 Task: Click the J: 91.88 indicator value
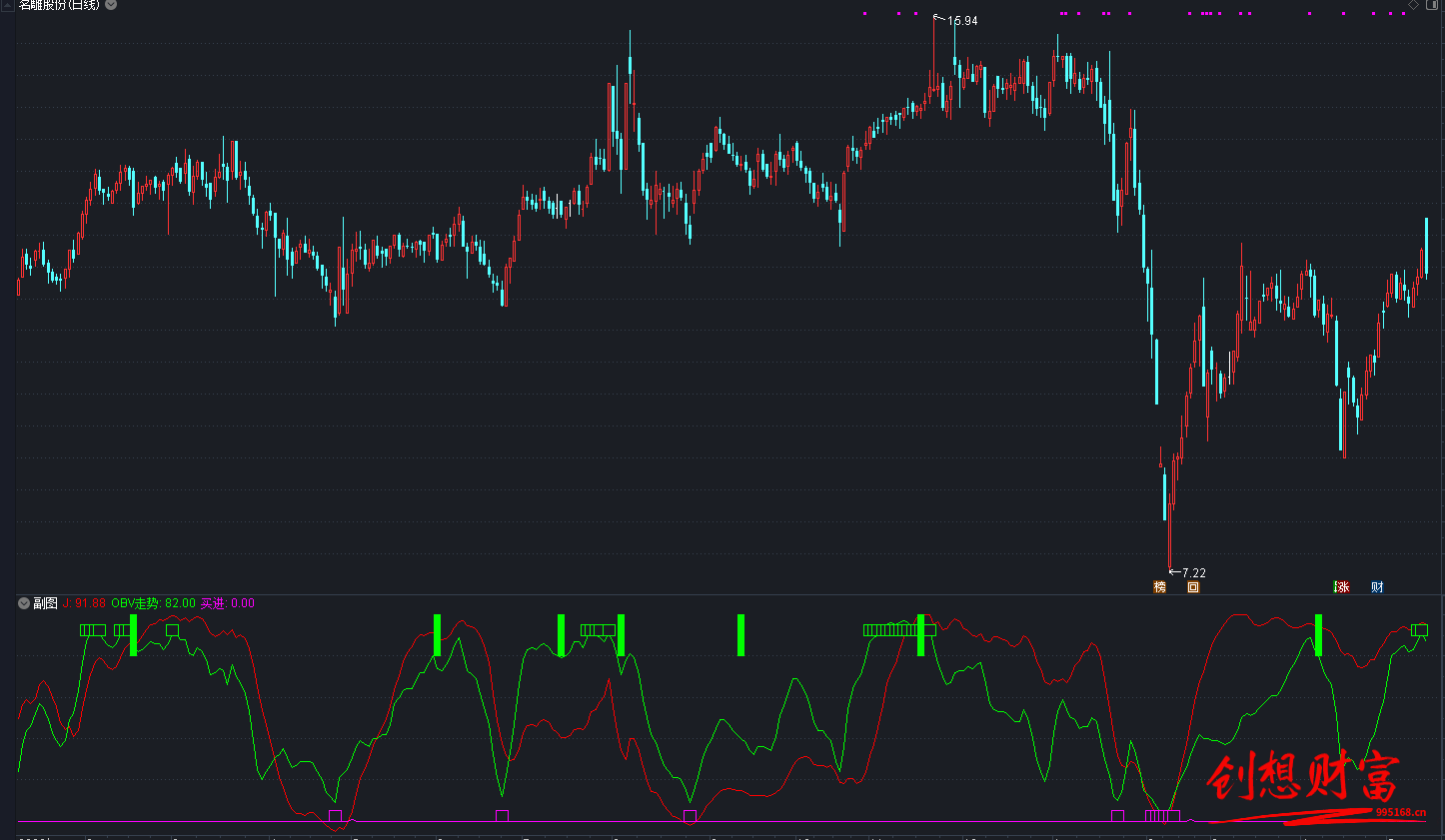[84, 603]
